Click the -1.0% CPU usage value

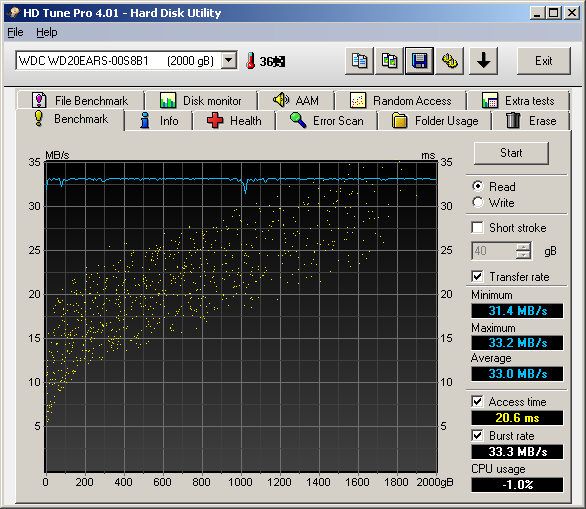pos(517,485)
